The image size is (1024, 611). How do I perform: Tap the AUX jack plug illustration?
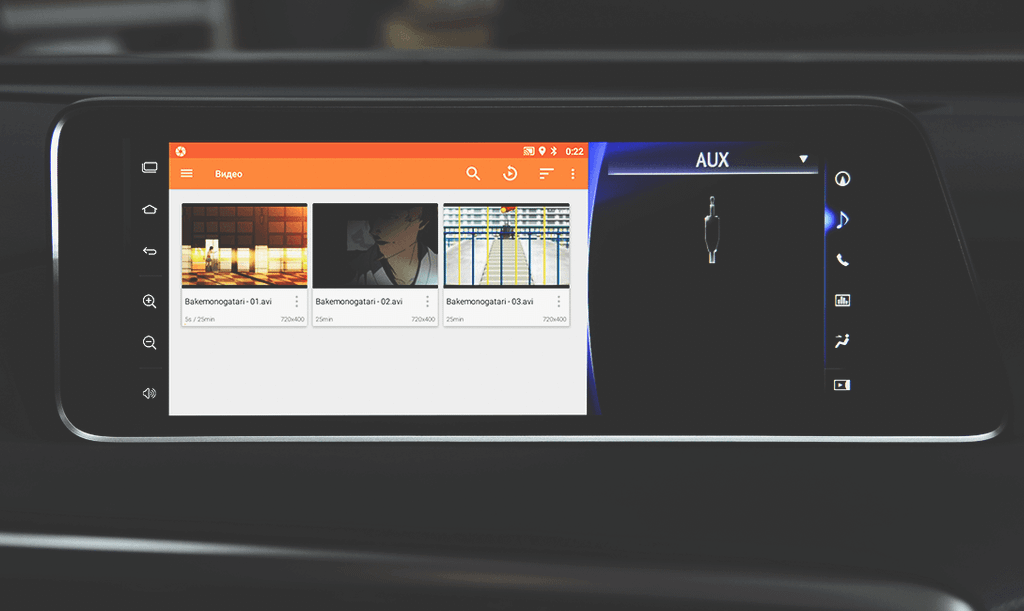click(x=712, y=230)
